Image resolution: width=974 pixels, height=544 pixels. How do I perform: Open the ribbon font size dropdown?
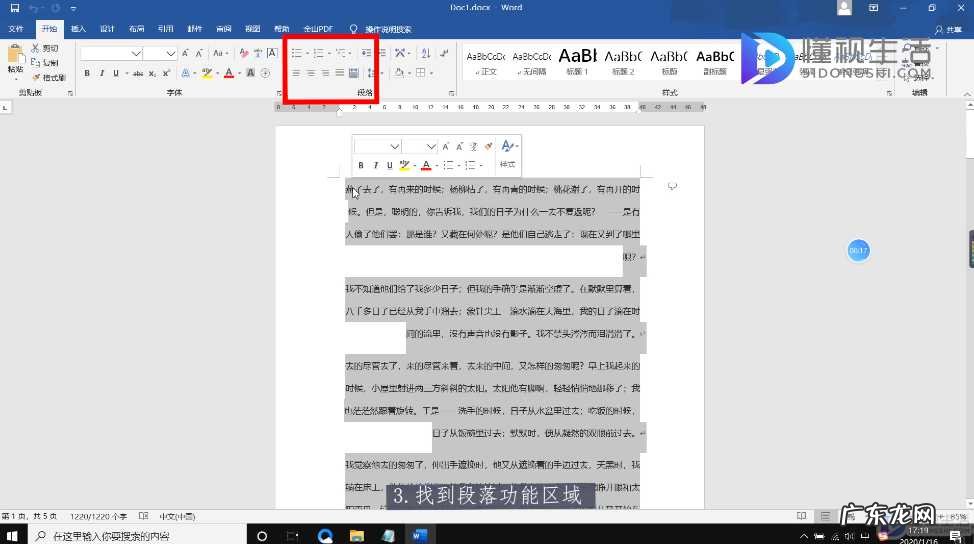[x=171, y=54]
